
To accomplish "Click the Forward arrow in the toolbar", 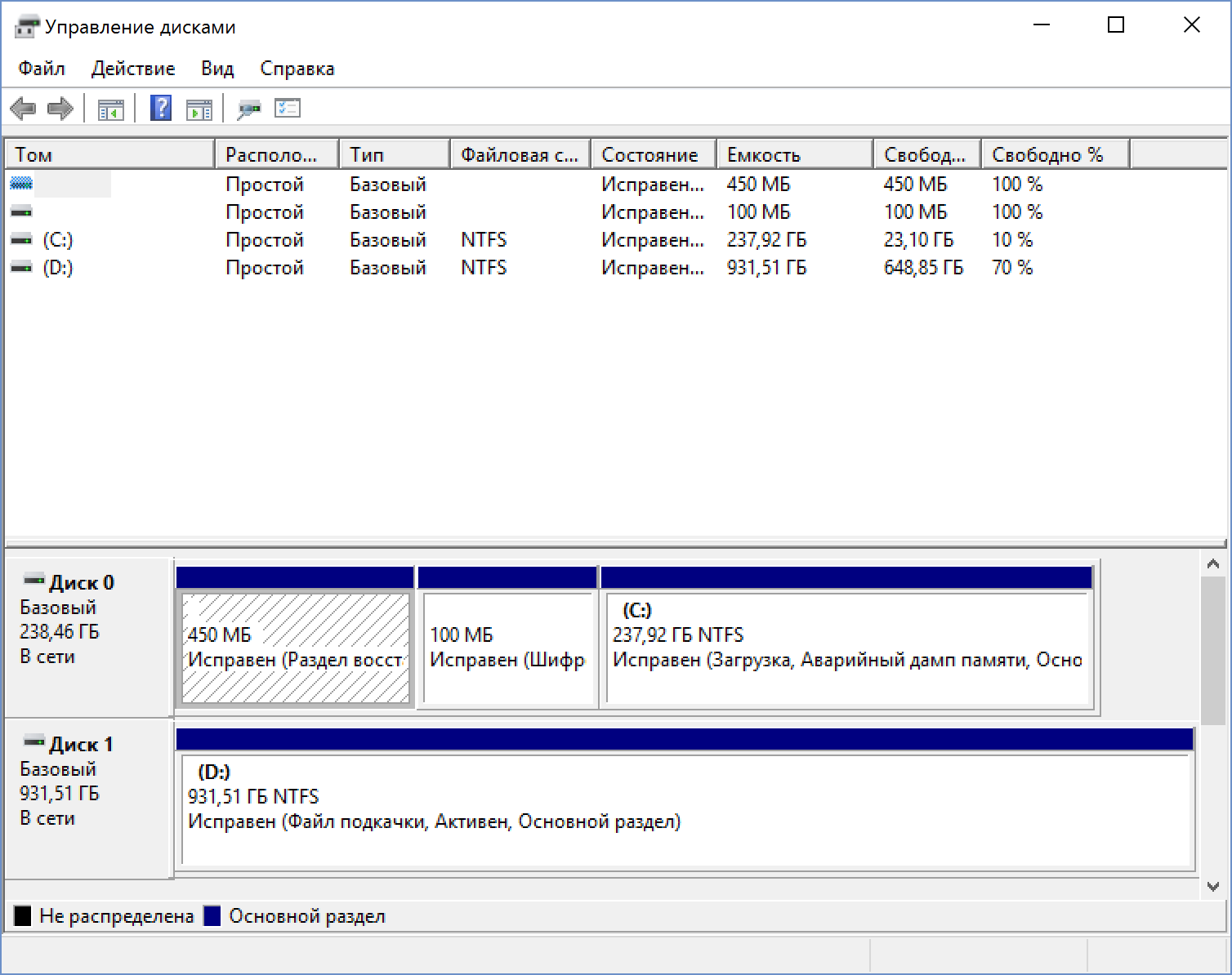I will (60, 109).
